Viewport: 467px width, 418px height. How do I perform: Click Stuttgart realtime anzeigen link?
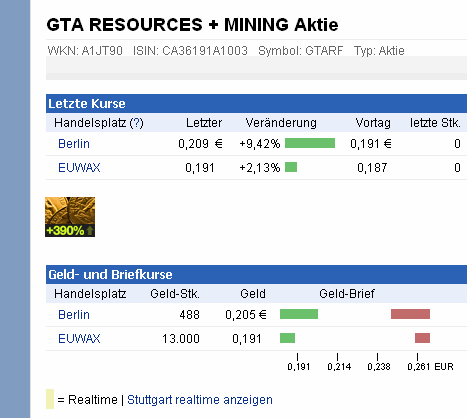[x=200, y=400]
